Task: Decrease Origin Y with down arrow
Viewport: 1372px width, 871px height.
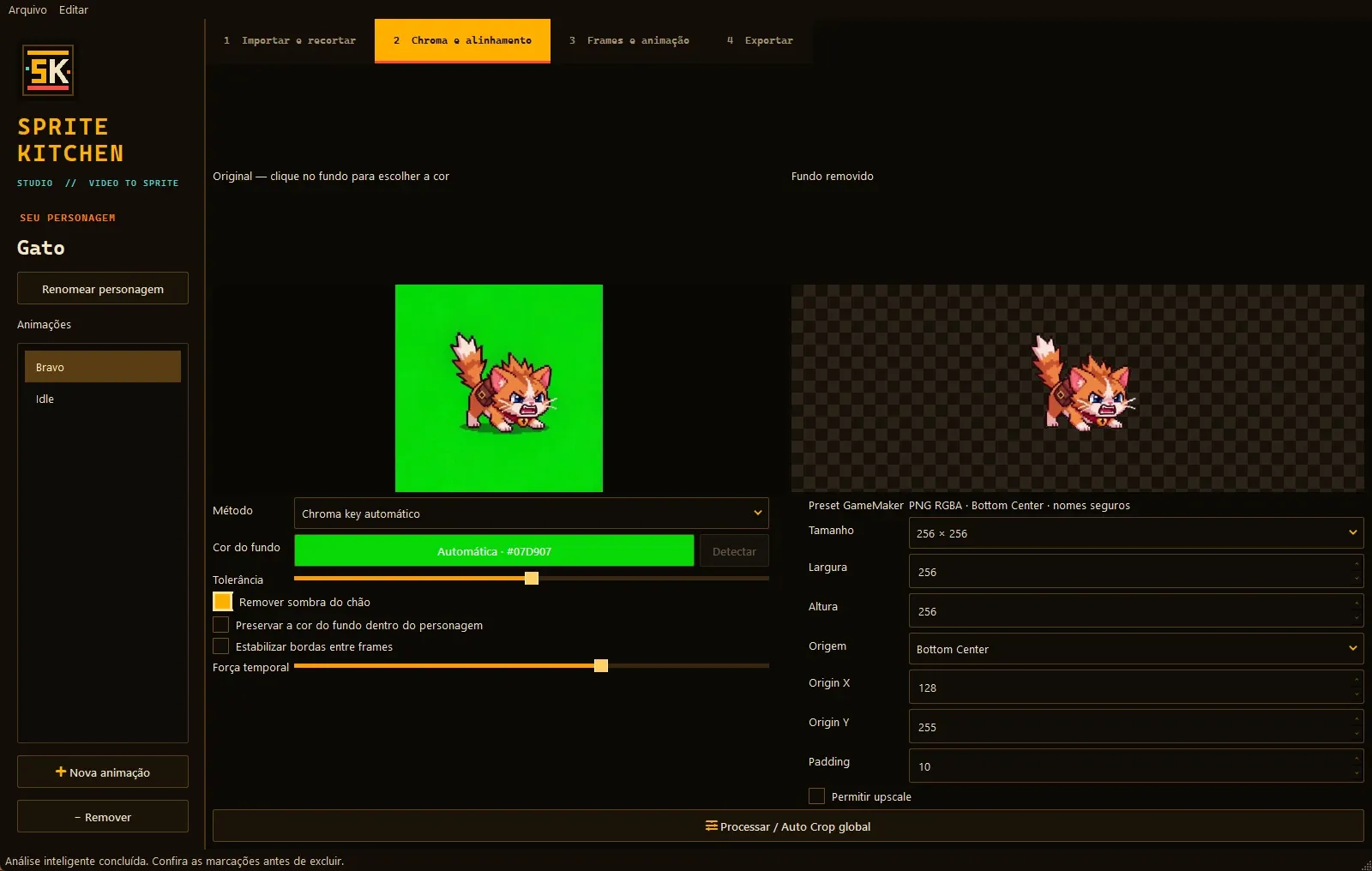Action: pyautogui.click(x=1357, y=734)
